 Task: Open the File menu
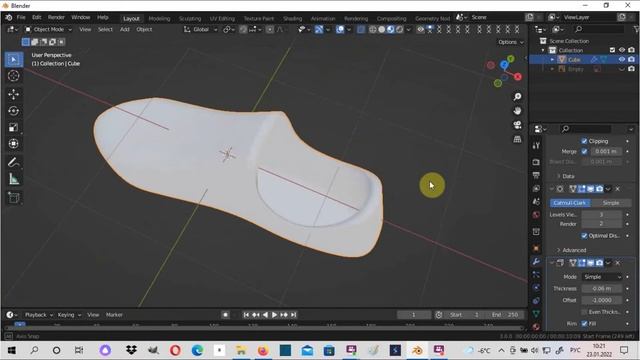[21, 18]
